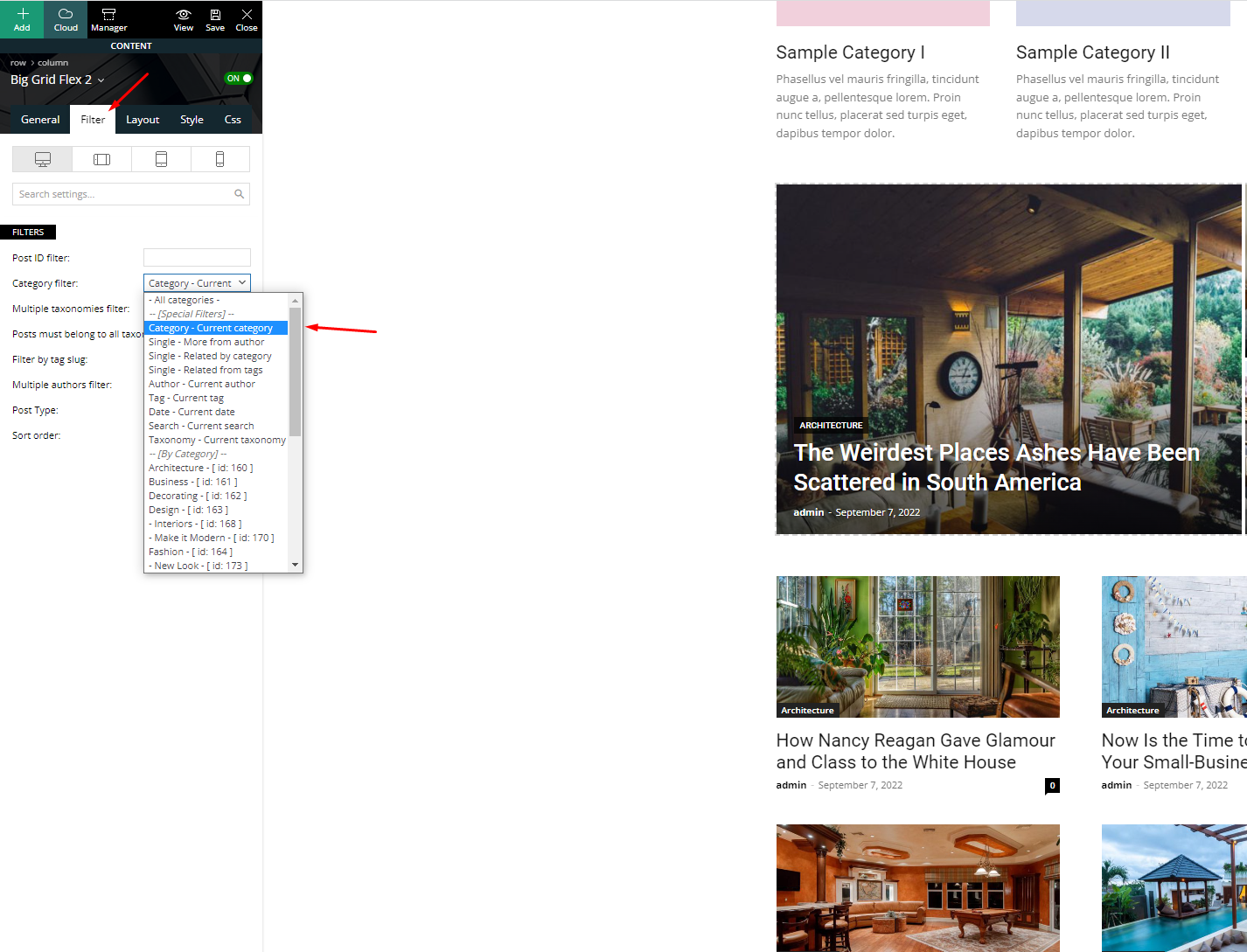Toggle the element ON switch
The image size is (1247, 952).
[239, 79]
